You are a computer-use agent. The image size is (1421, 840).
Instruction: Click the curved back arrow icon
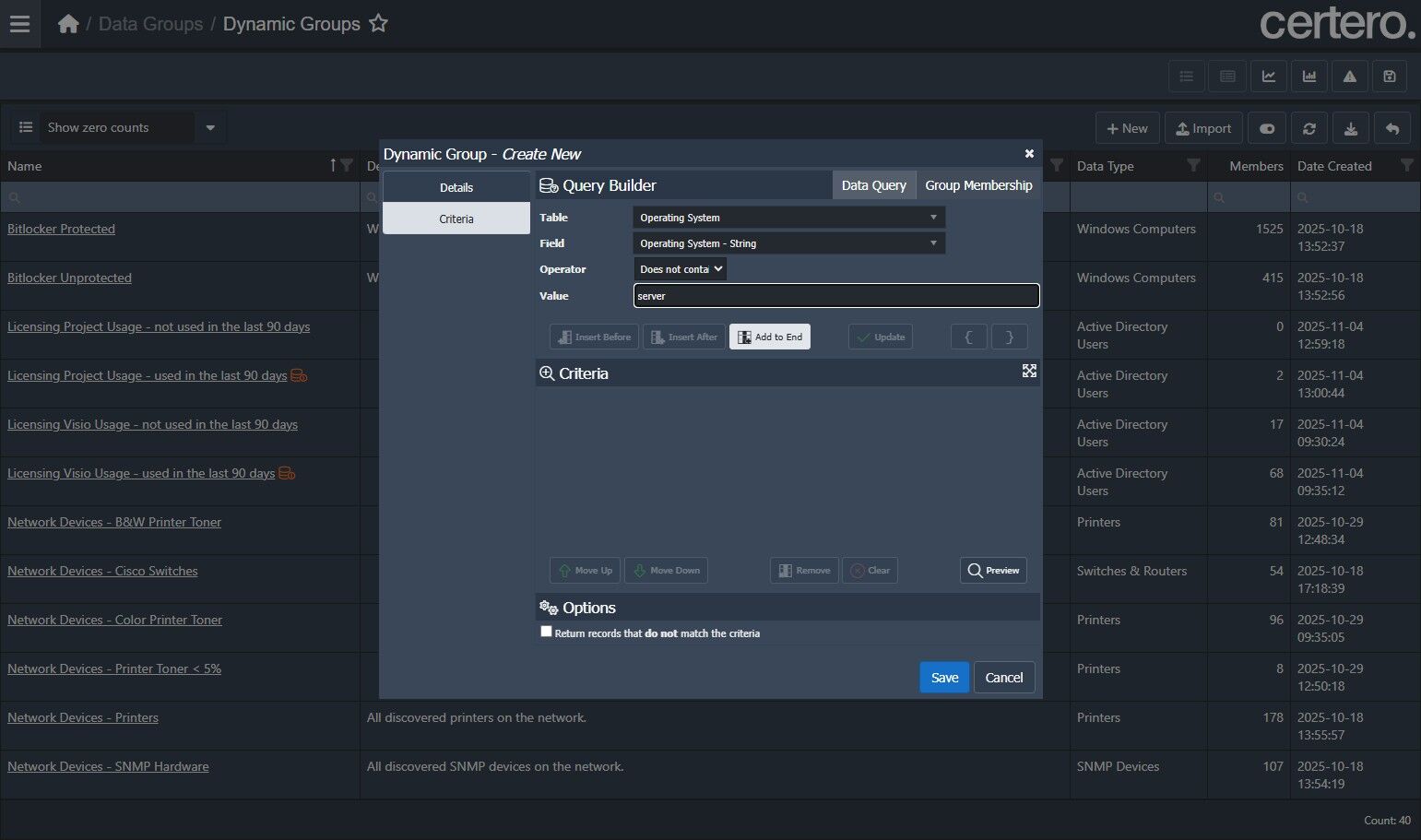point(1392,129)
